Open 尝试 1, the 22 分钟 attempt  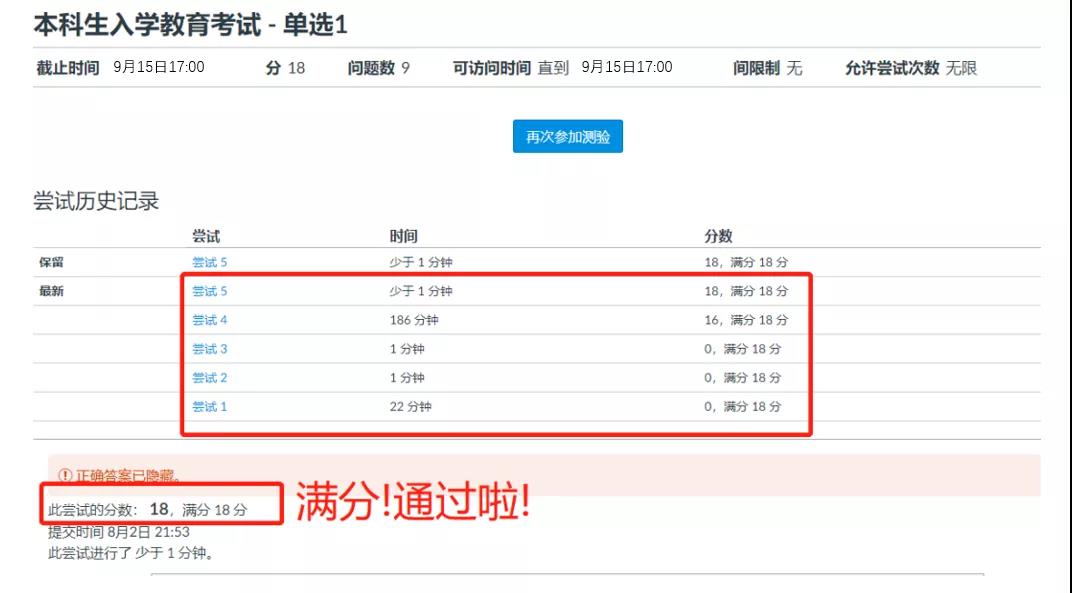coord(208,407)
